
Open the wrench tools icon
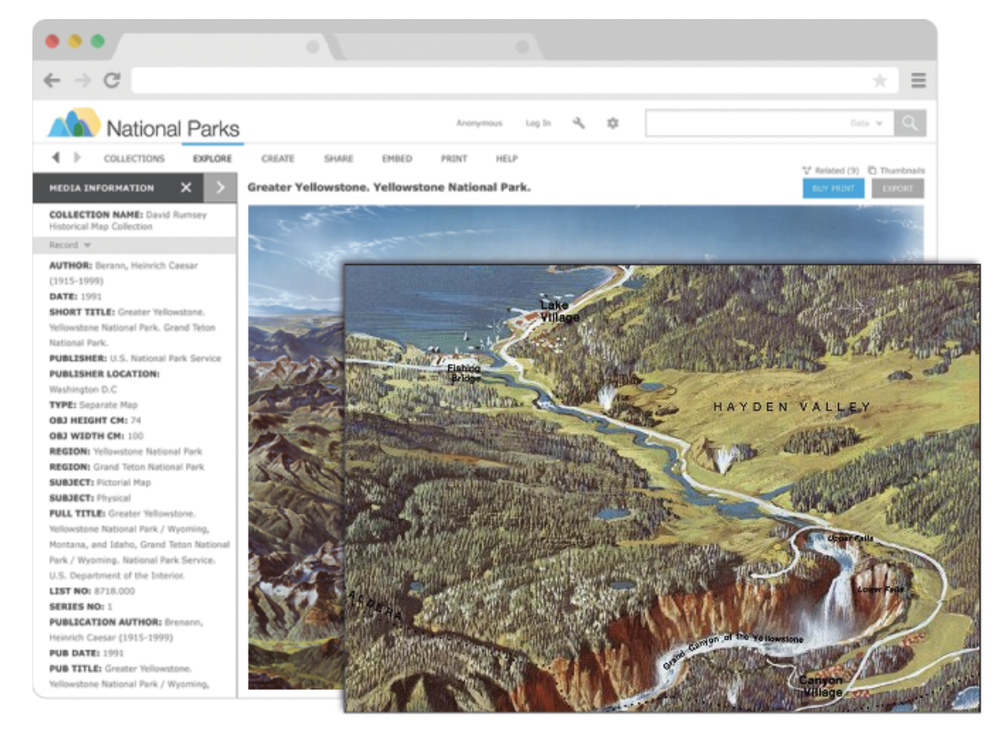pyautogui.click(x=578, y=123)
